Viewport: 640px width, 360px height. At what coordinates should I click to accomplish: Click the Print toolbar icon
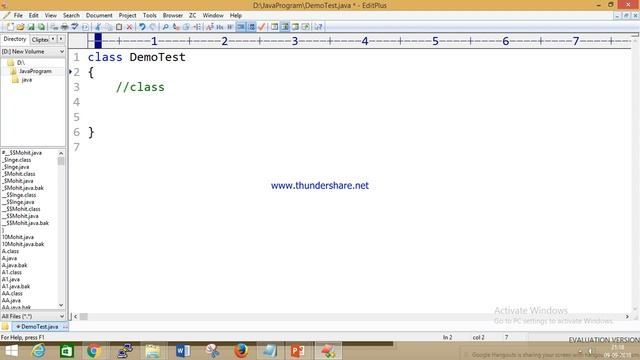click(64, 27)
